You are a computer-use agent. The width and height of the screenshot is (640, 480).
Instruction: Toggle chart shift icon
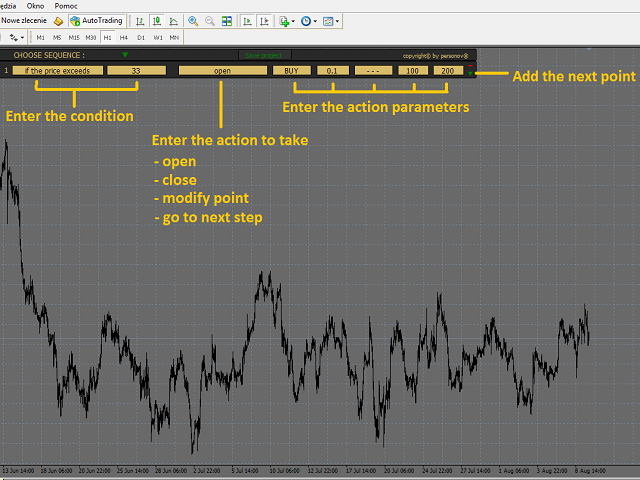(264, 21)
